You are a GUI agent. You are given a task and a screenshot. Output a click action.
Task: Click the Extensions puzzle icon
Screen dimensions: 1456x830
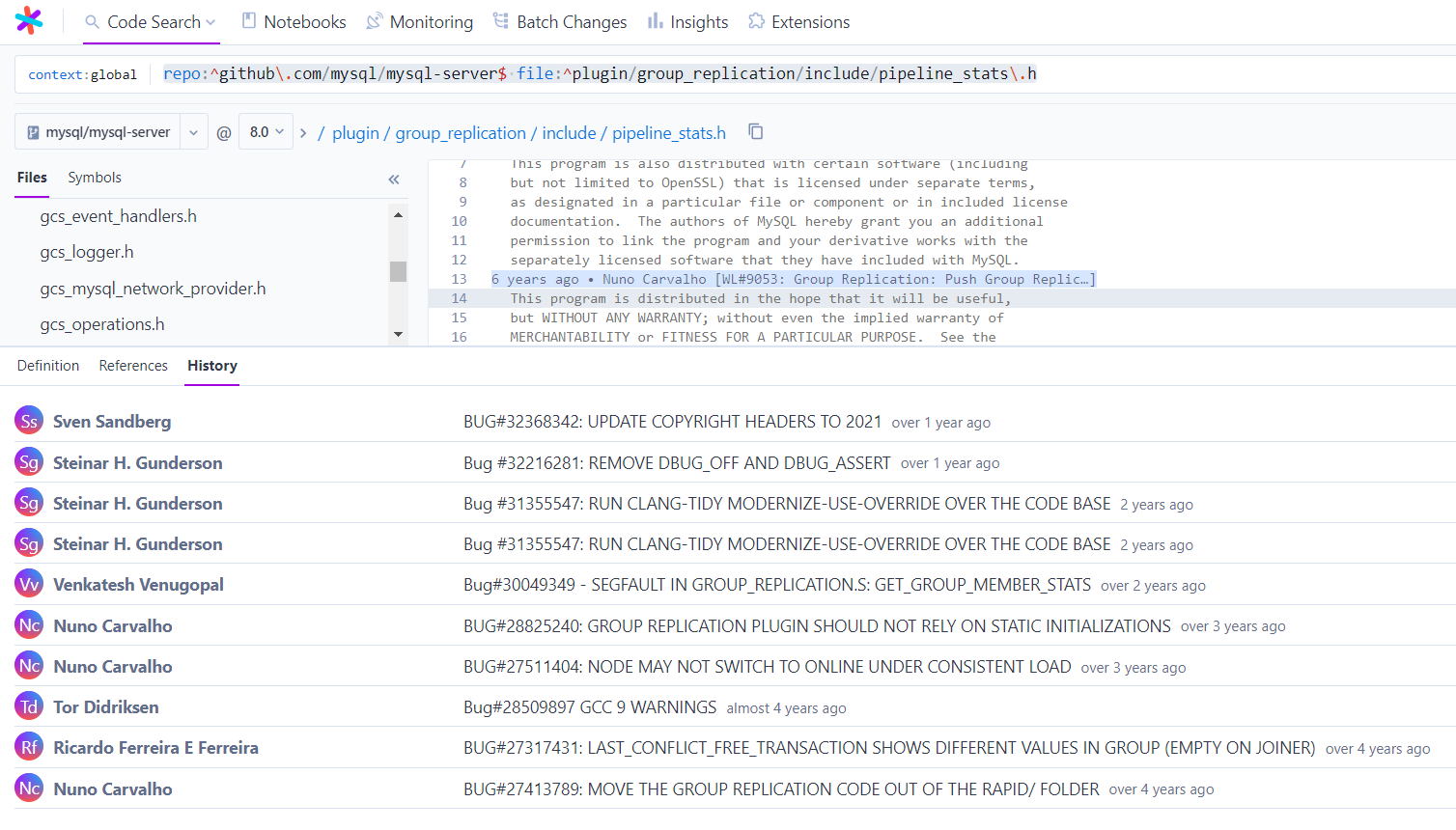coord(756,21)
